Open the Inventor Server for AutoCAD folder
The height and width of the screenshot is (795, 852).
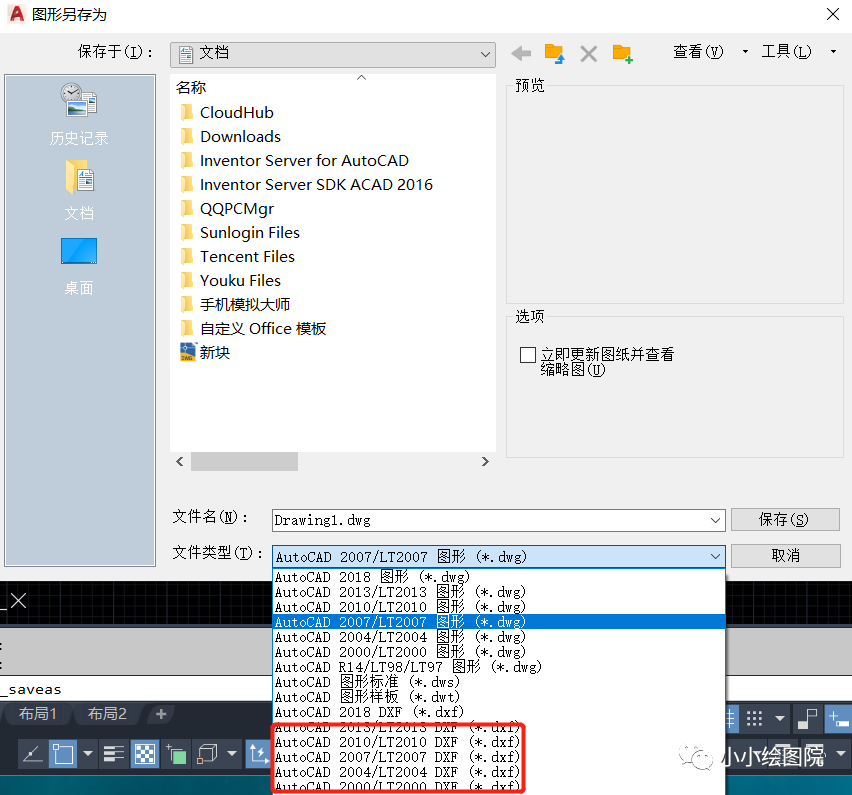[x=295, y=160]
